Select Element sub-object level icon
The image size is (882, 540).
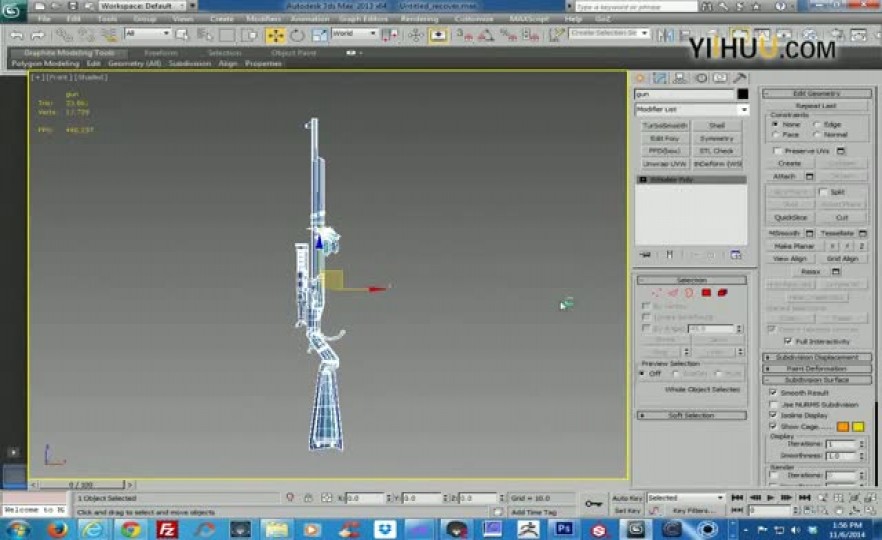click(722, 292)
